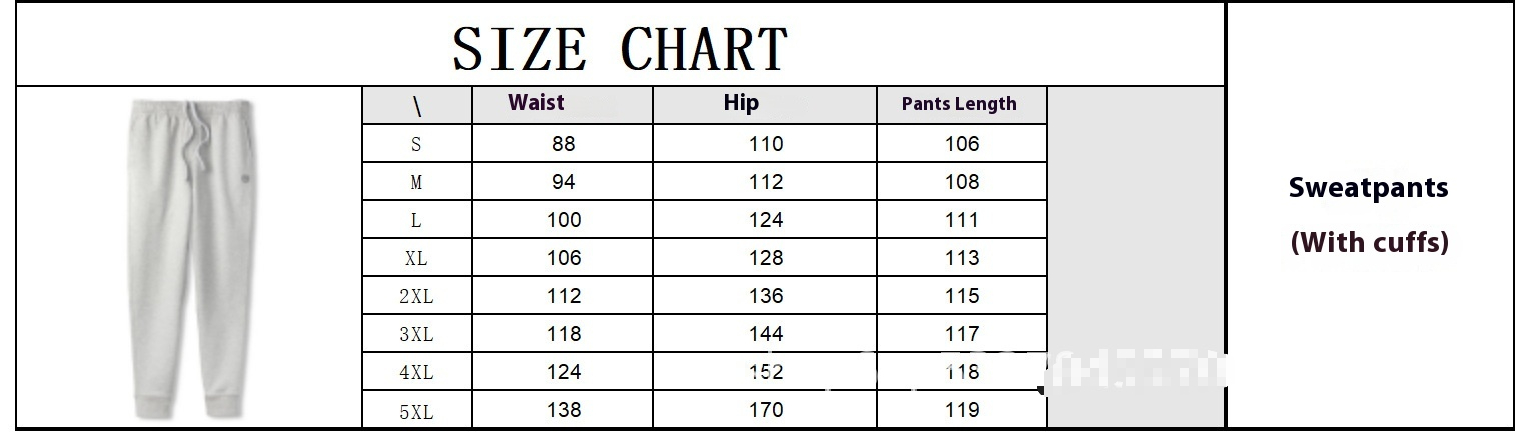Click waist value 88 for size S
Screen dimensions: 1515x432
[564, 144]
